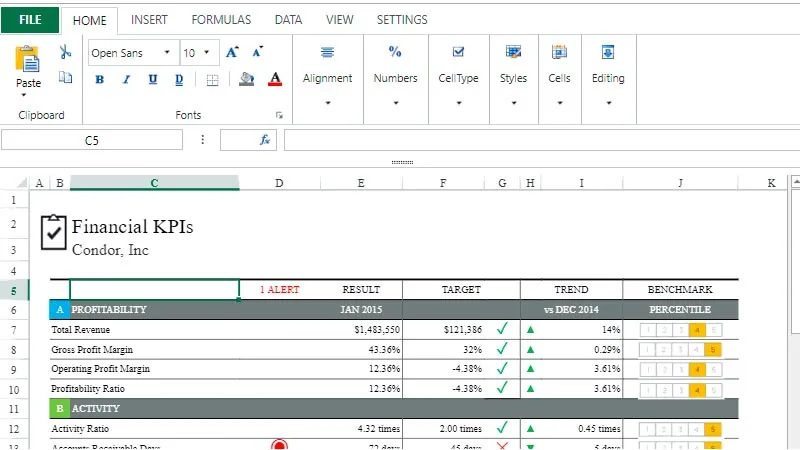The image size is (800, 450).
Task: Select row 11 header
Action: click(14, 409)
